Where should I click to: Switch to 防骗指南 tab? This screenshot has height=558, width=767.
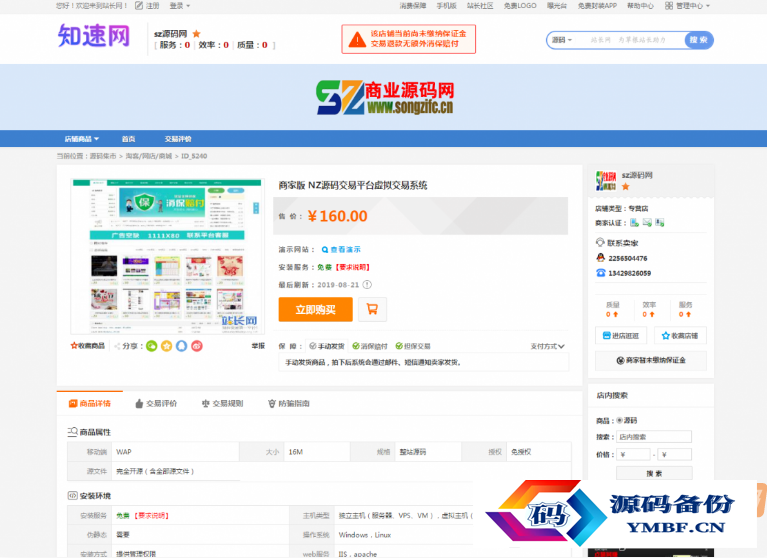[x=289, y=403]
